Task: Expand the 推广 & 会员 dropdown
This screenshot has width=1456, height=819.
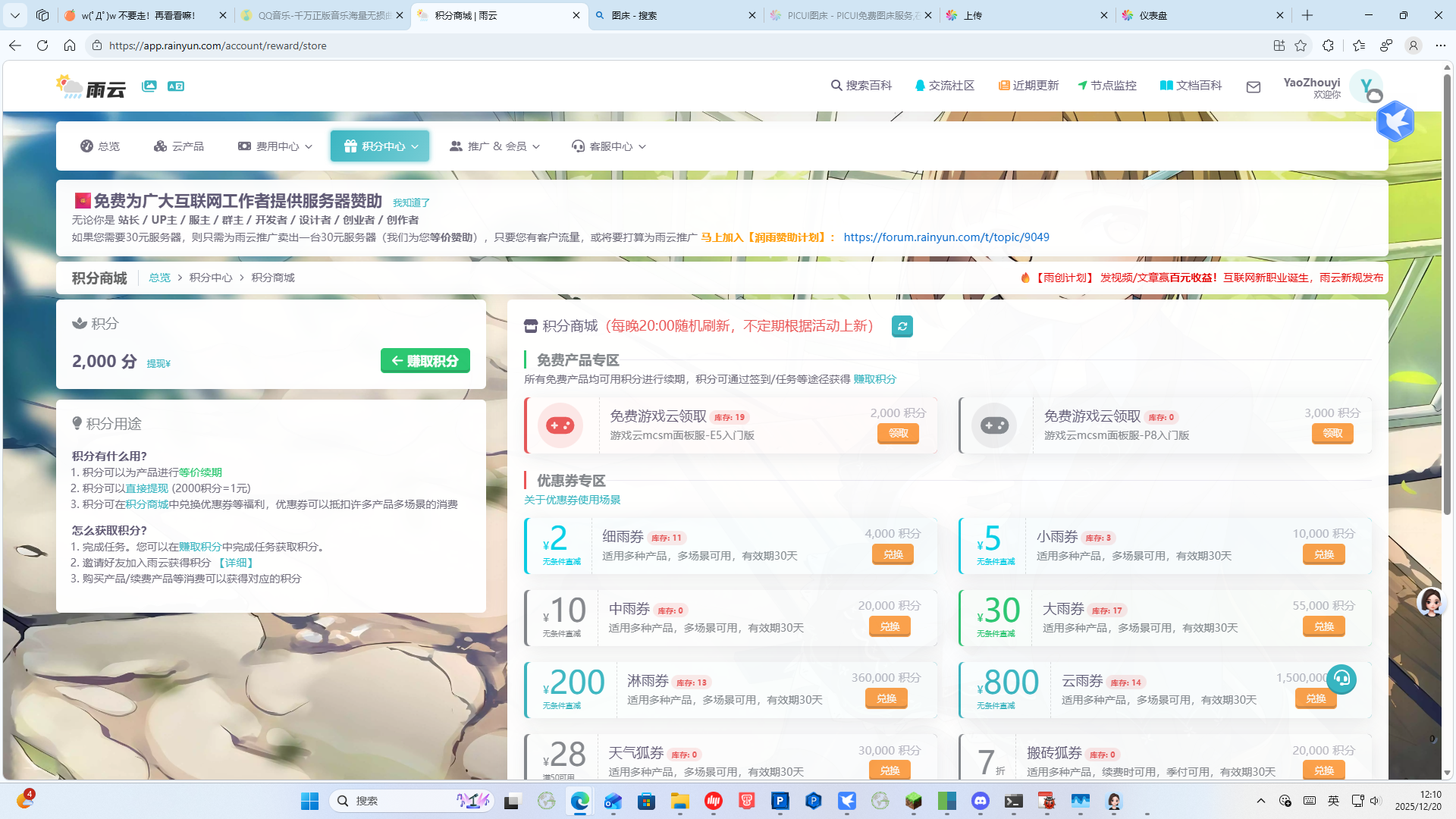Action: click(x=494, y=146)
